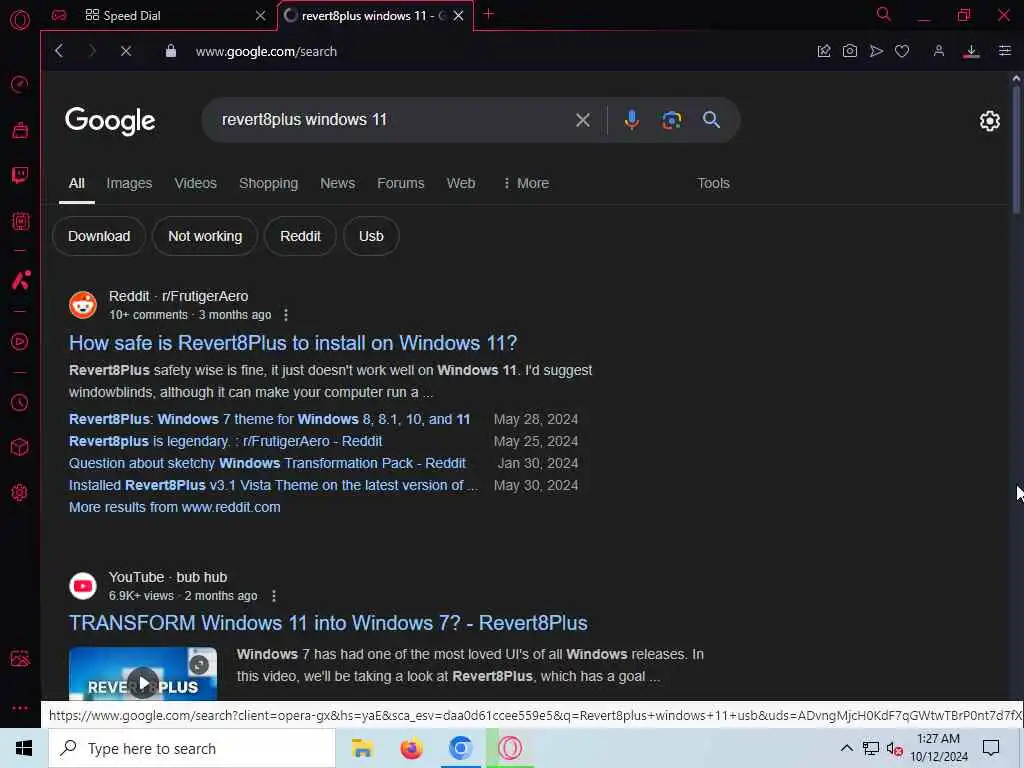Select the Shopping results tab
This screenshot has height=768, width=1024.
[268, 184]
